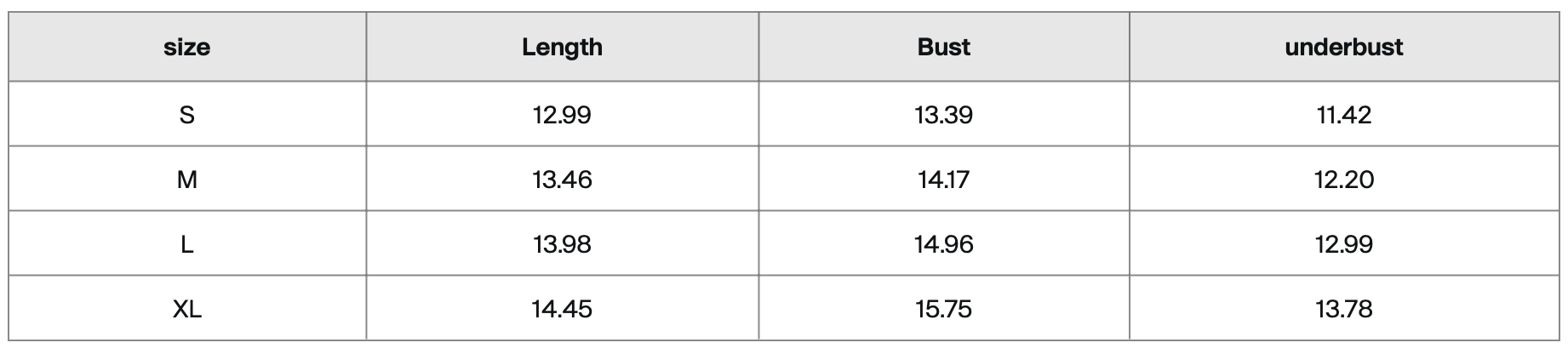Select underbust value 12.20

(x=1343, y=180)
